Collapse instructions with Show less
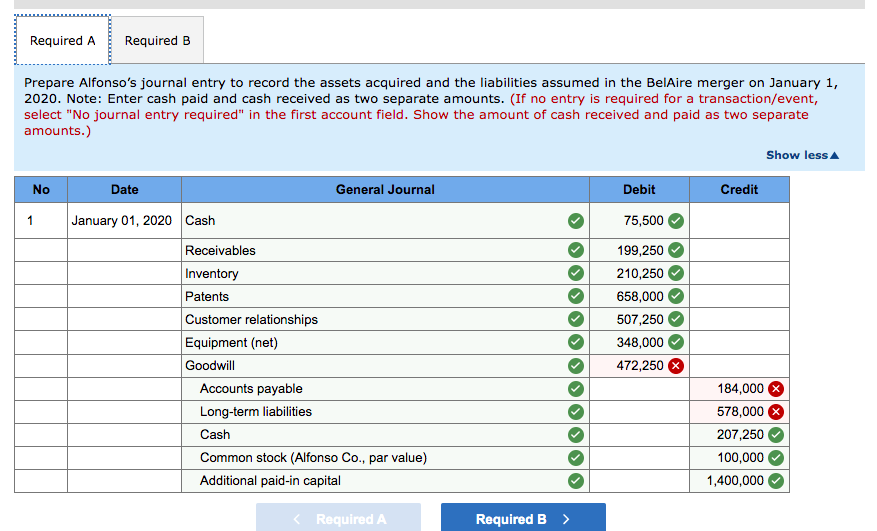877x531 pixels. coord(802,155)
